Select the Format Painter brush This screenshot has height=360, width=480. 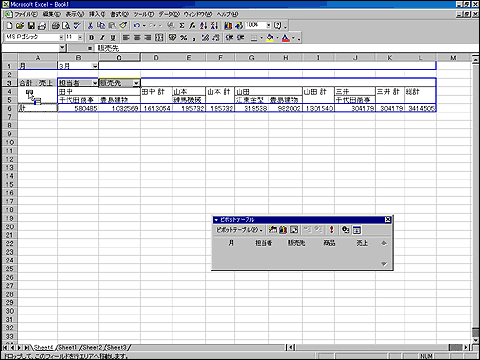[123, 26]
